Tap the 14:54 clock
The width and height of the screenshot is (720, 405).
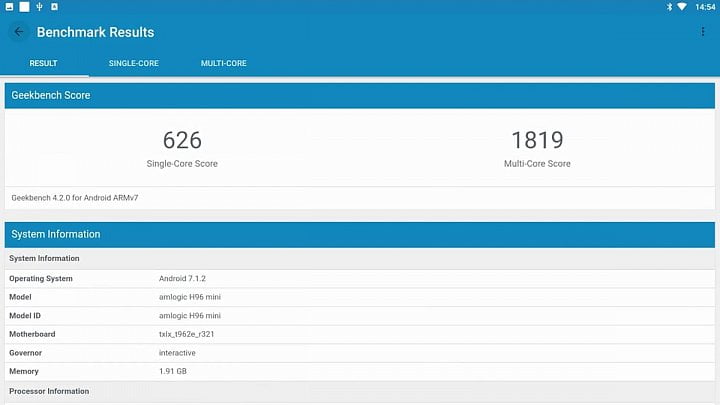click(x=705, y=7)
